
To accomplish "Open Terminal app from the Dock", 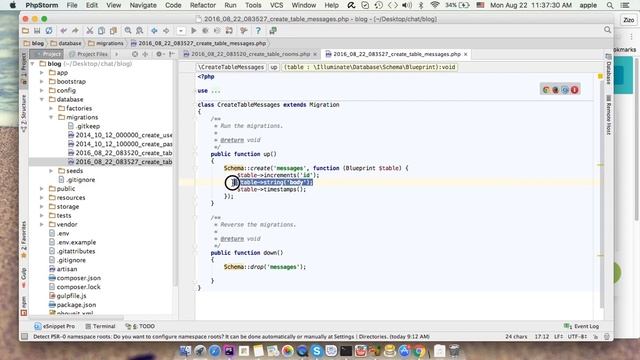I will click(x=346, y=351).
